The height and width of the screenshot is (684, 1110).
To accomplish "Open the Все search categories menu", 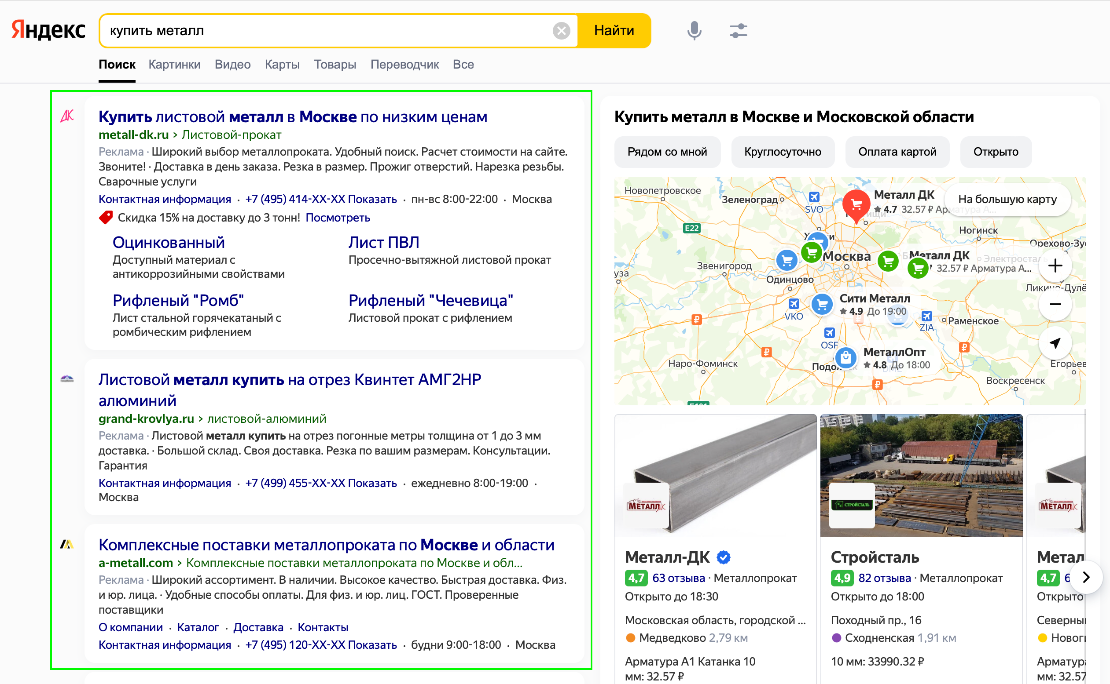I will (x=461, y=64).
